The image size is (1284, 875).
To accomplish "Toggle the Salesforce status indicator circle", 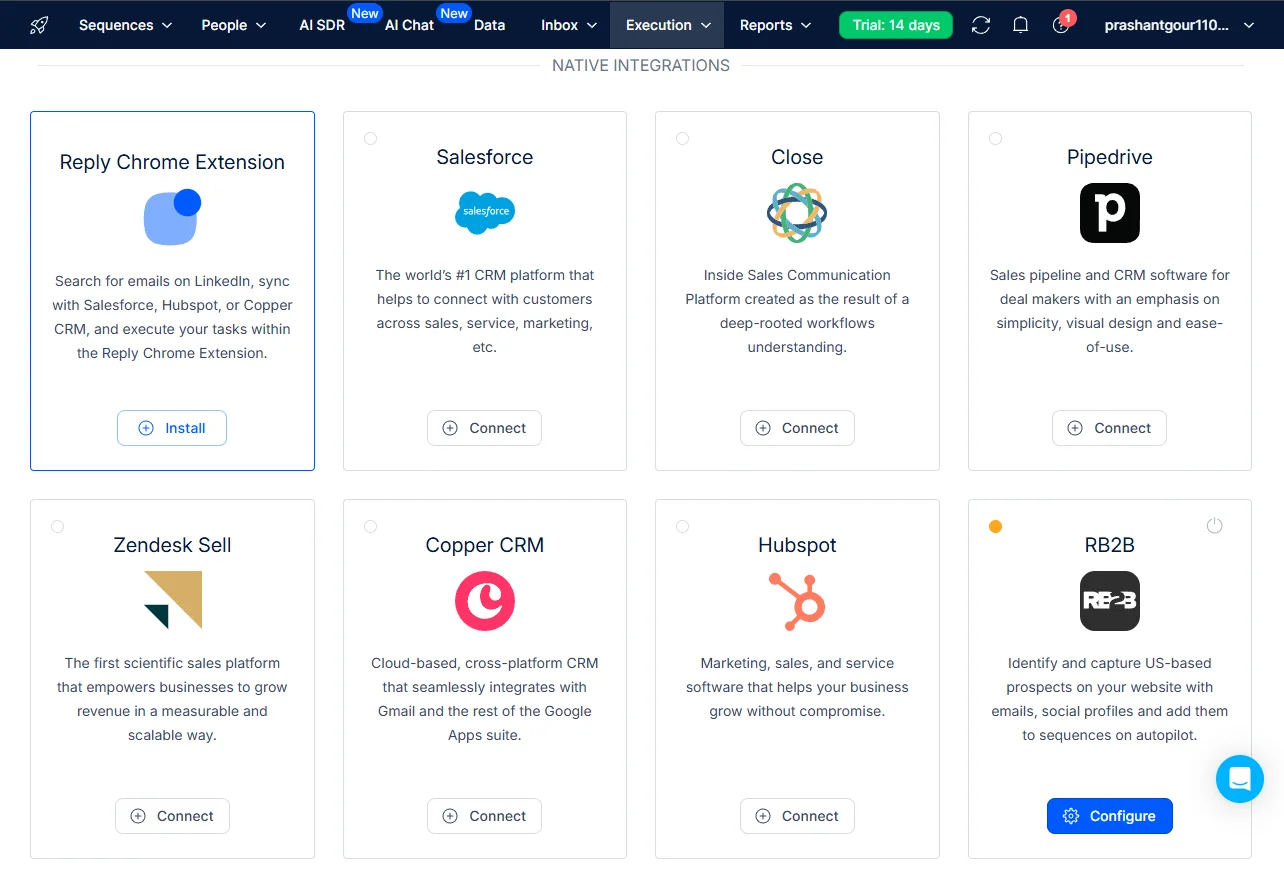I will 370,138.
